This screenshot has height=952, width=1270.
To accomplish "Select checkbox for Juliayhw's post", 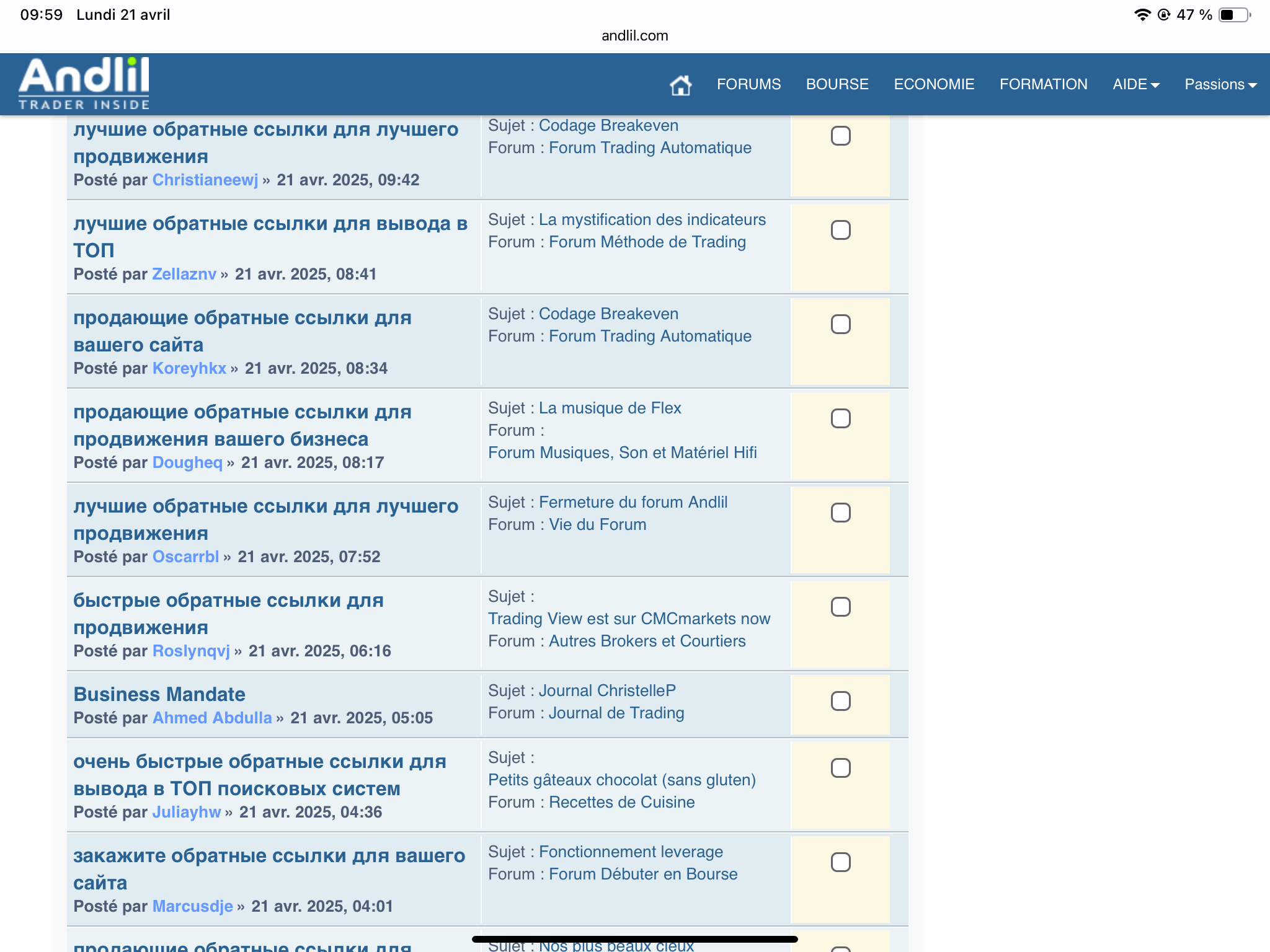I will coord(840,769).
